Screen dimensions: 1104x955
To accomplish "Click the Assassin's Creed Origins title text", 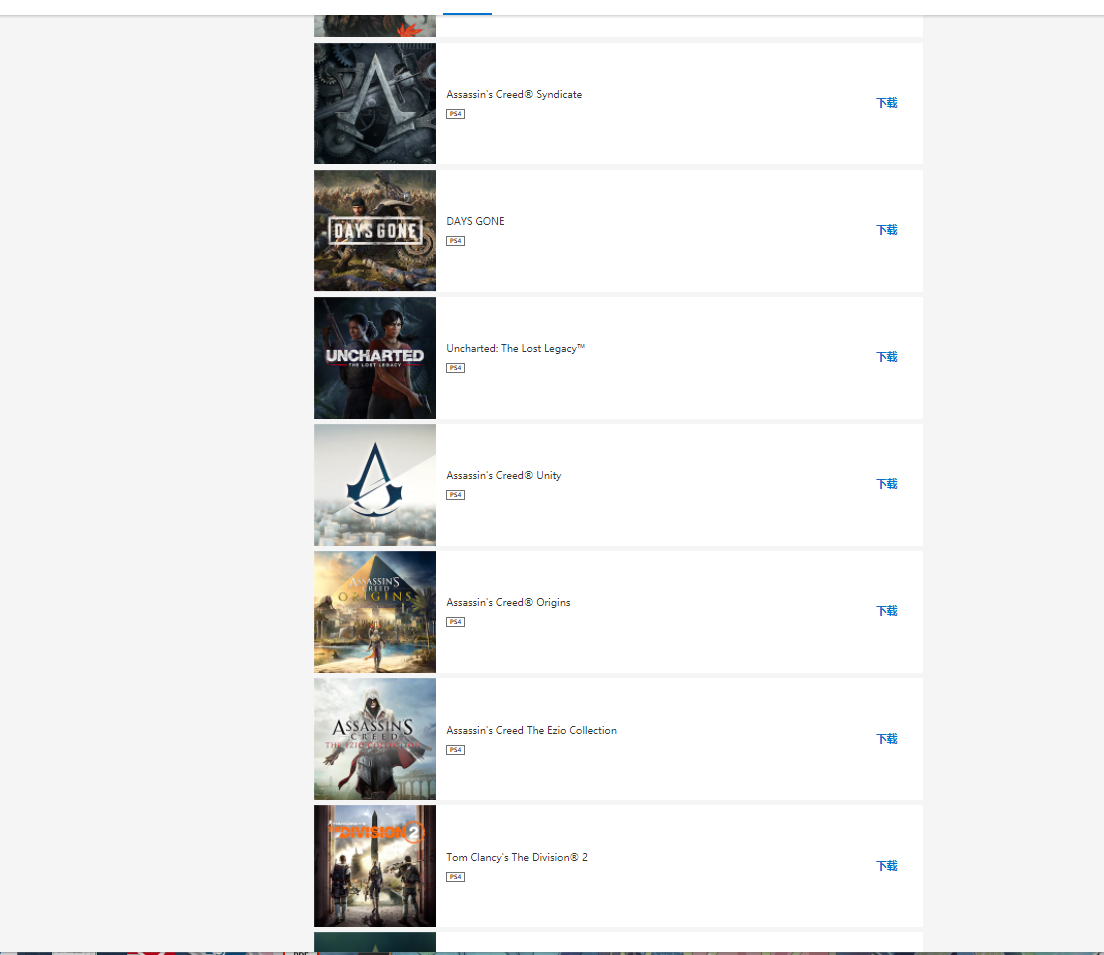I will (508, 602).
